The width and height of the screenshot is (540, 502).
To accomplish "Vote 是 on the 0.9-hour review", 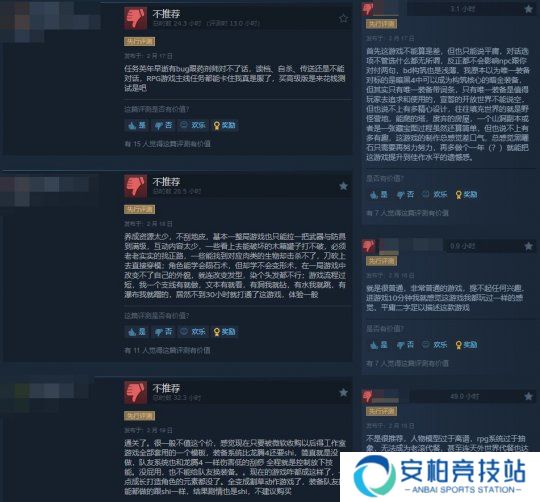I will (x=378, y=345).
